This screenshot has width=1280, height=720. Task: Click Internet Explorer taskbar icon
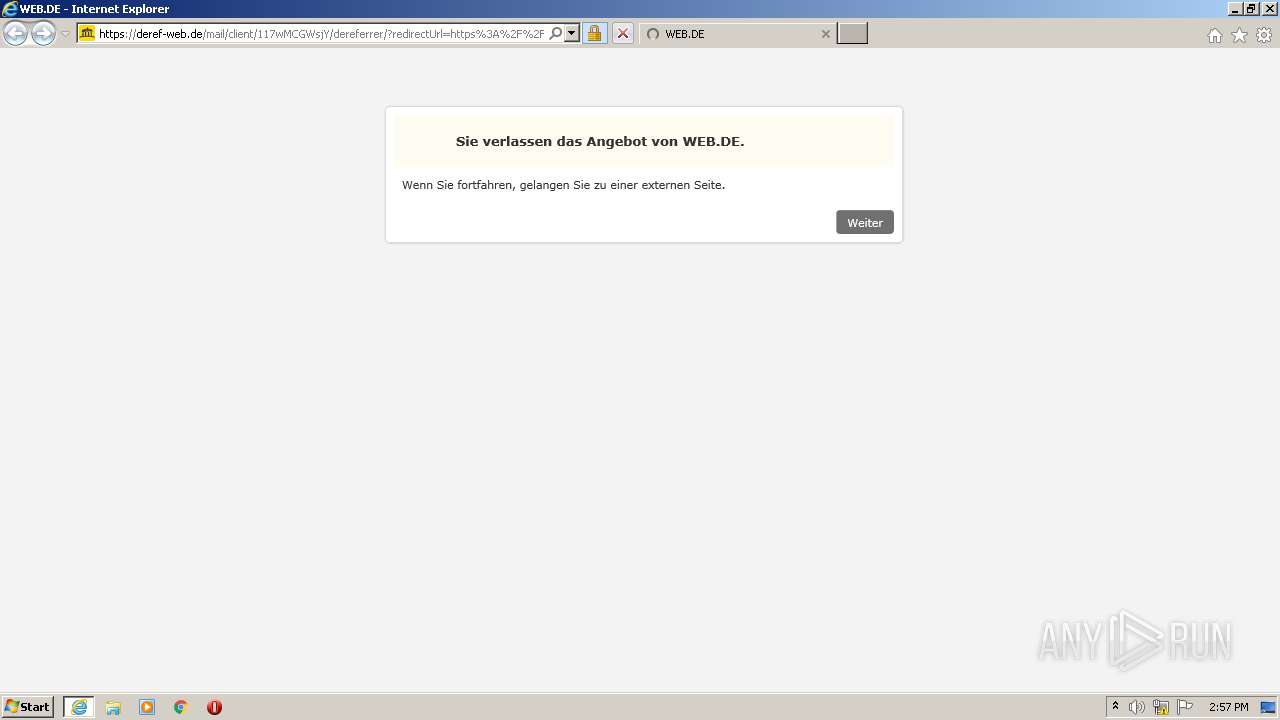click(x=79, y=707)
